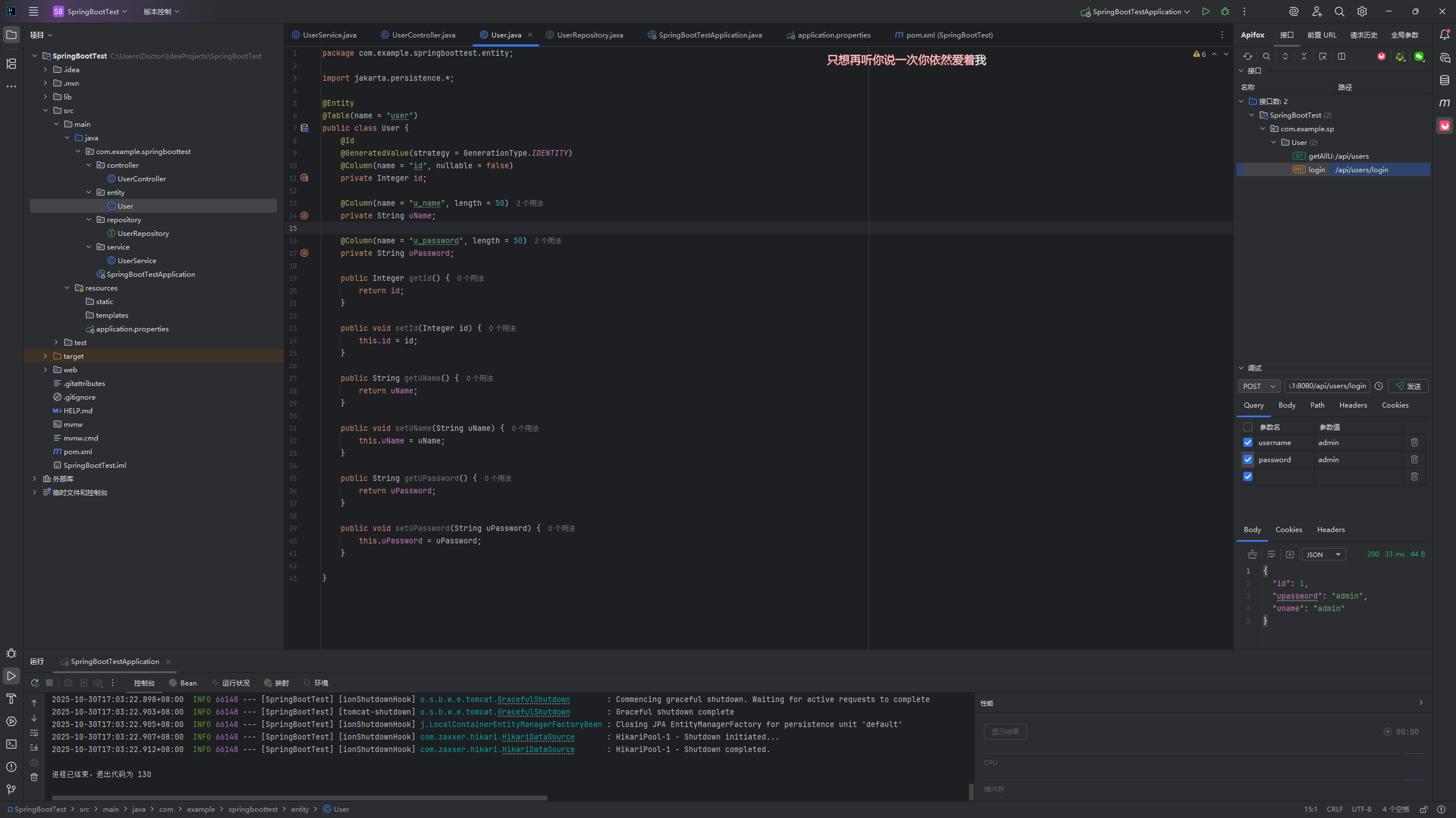The image size is (1456, 818).
Task: Toggle the select-all parameter header checkbox
Action: click(1248, 427)
